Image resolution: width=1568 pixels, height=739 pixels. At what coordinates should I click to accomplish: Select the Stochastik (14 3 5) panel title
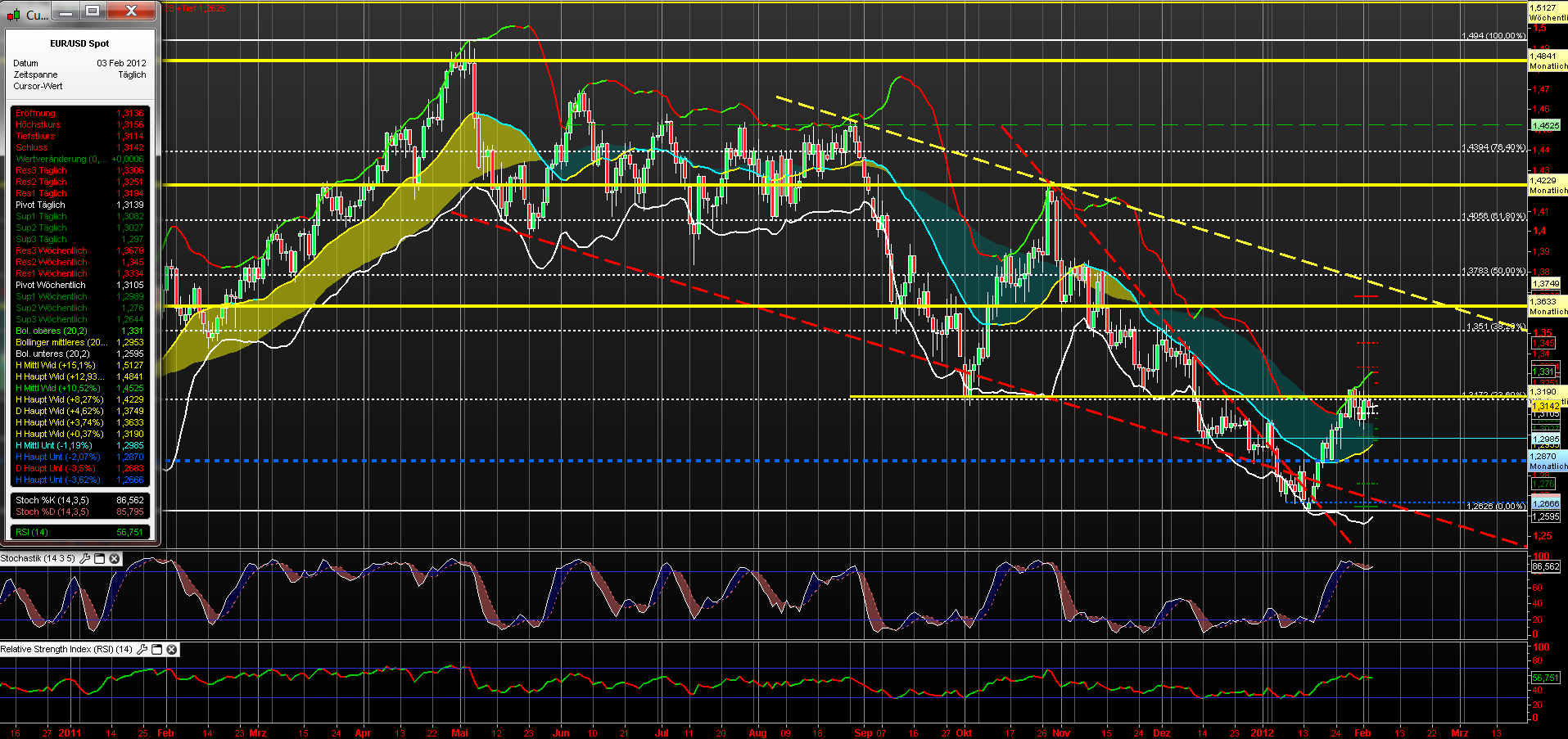click(39, 559)
